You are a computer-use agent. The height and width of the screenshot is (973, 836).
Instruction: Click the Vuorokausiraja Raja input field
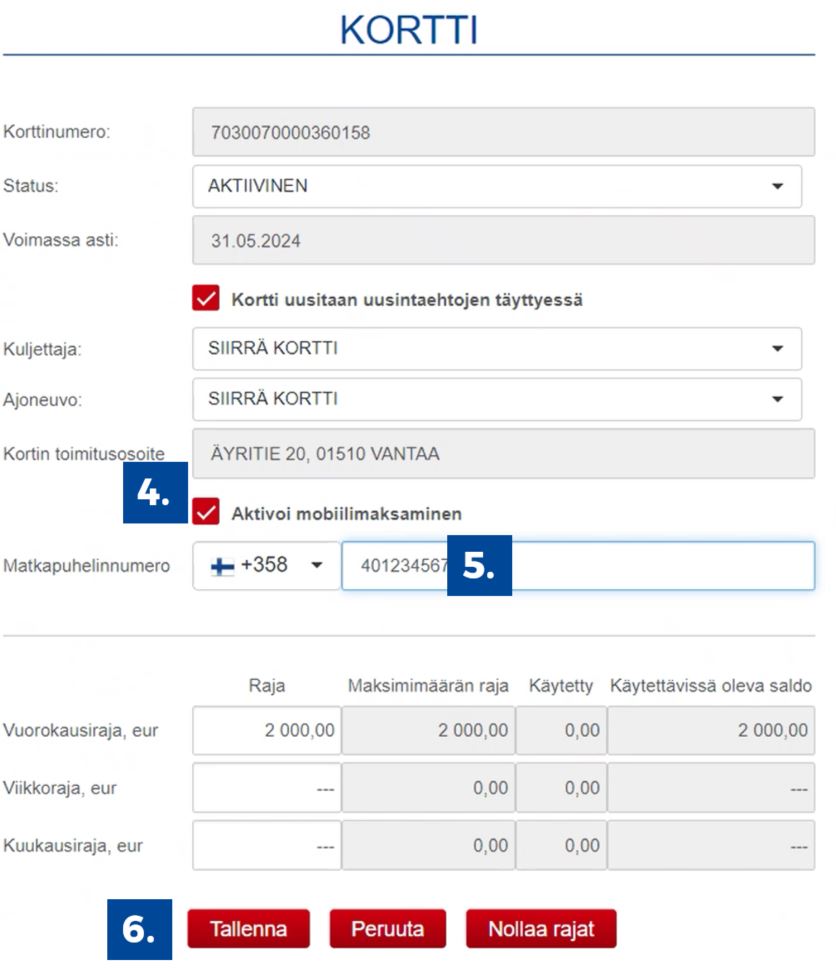pos(266,730)
